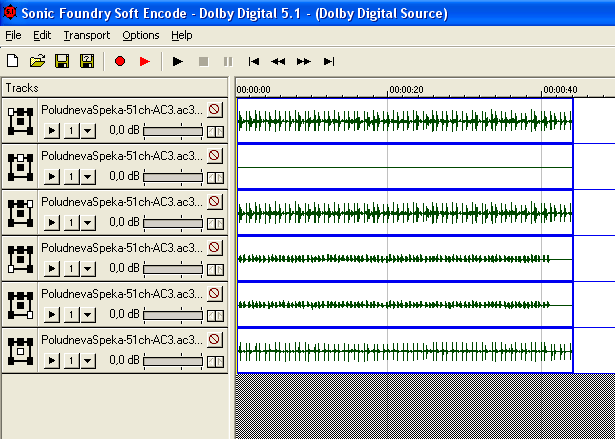Open source channel dropdown on Right surround track
615x439 pixels.
point(88,314)
